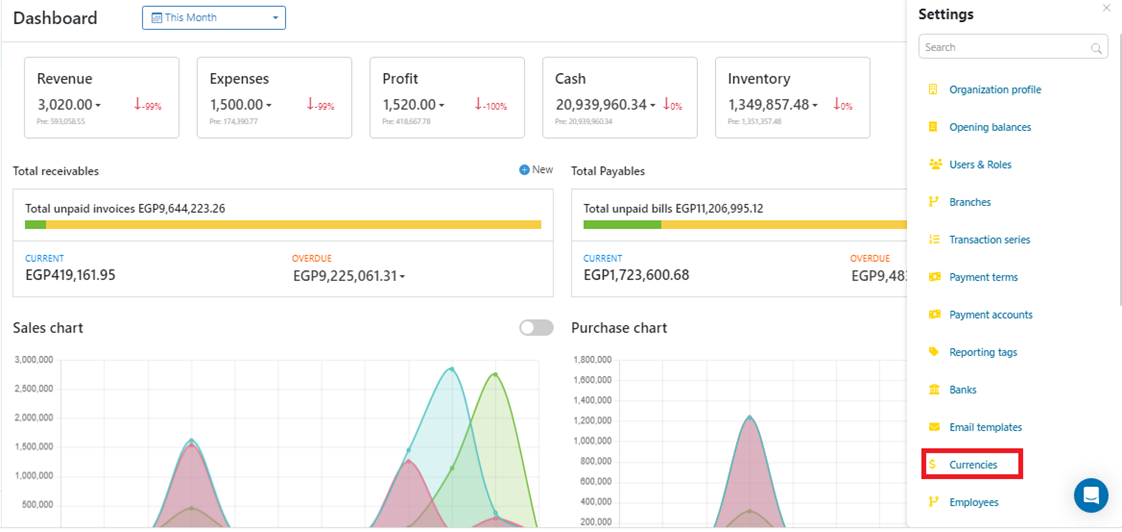Click the Transaction series list icon
This screenshot has width=1122, height=532.
pyautogui.click(x=933, y=240)
